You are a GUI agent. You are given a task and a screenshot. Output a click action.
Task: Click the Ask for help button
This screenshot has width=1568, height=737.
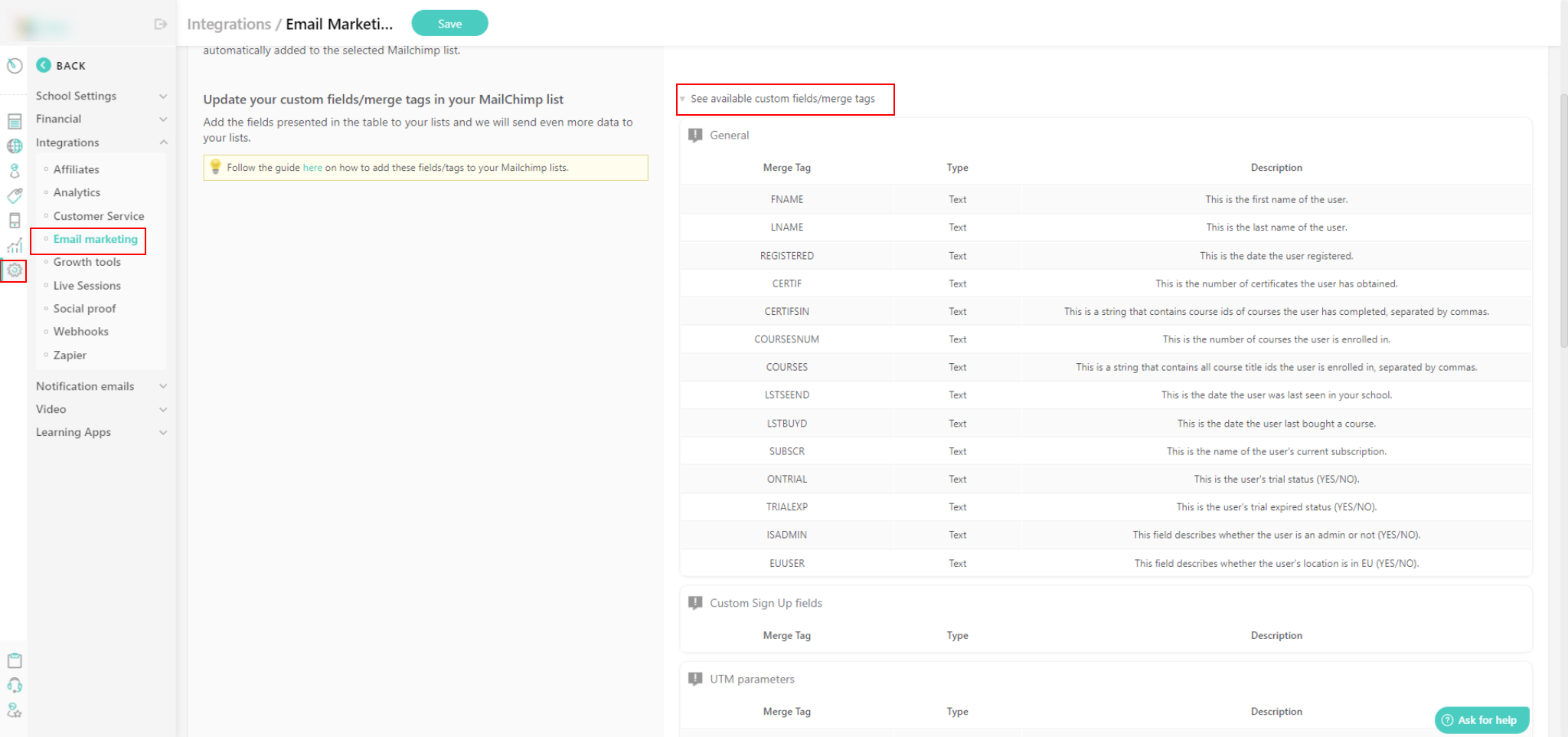point(1481,719)
